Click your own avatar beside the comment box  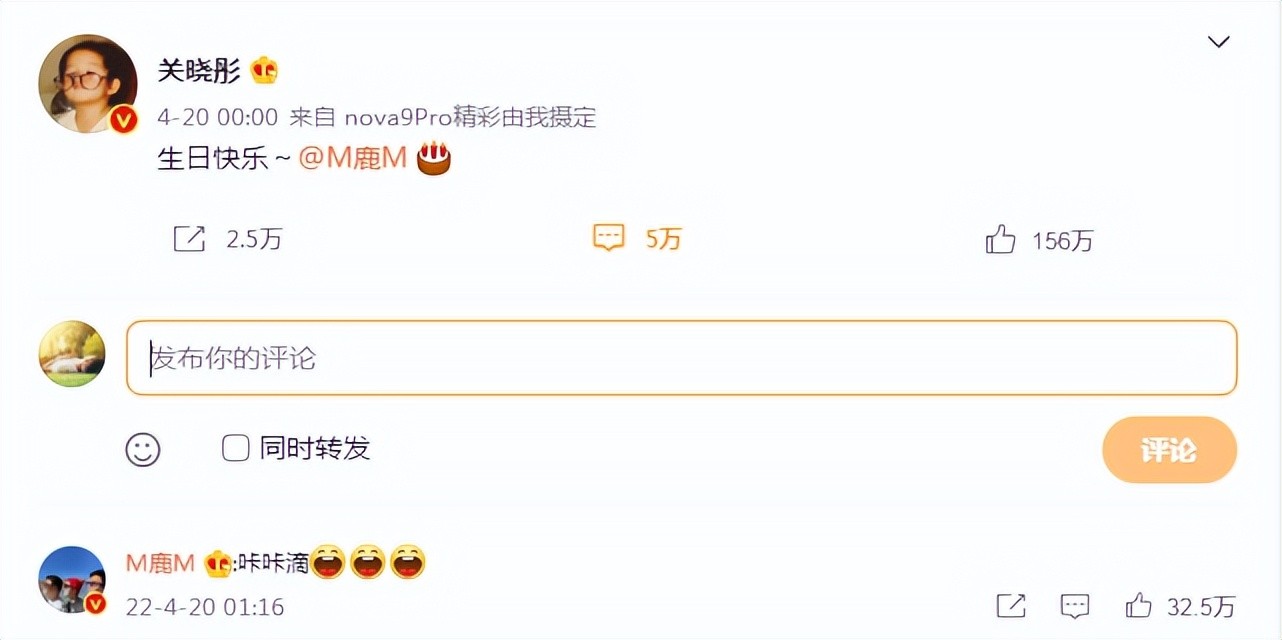(x=72, y=354)
